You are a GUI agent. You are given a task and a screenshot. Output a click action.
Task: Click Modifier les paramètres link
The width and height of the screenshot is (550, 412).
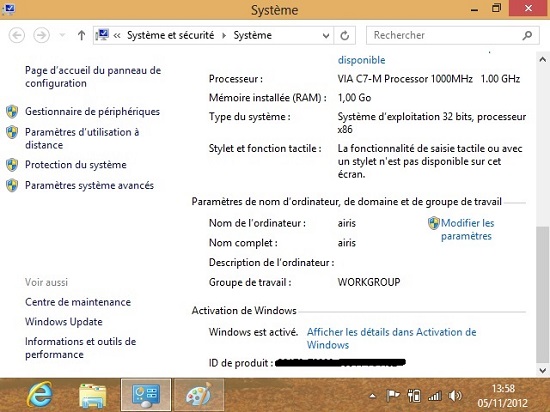point(467,230)
